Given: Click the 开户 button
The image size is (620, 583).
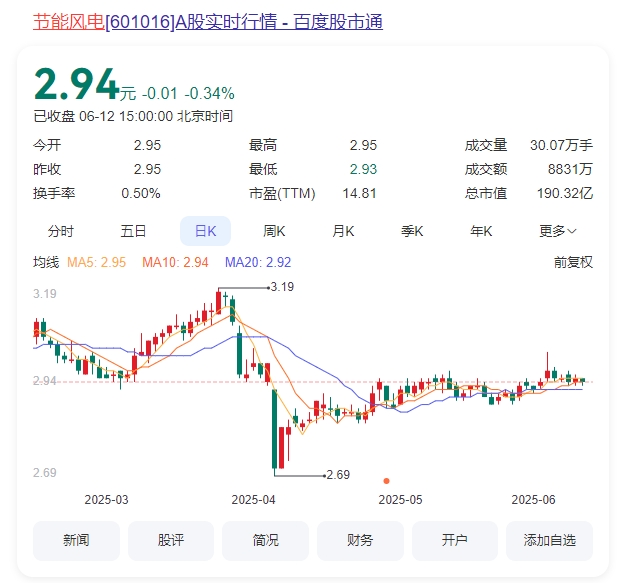Looking at the screenshot, I should click(454, 540).
